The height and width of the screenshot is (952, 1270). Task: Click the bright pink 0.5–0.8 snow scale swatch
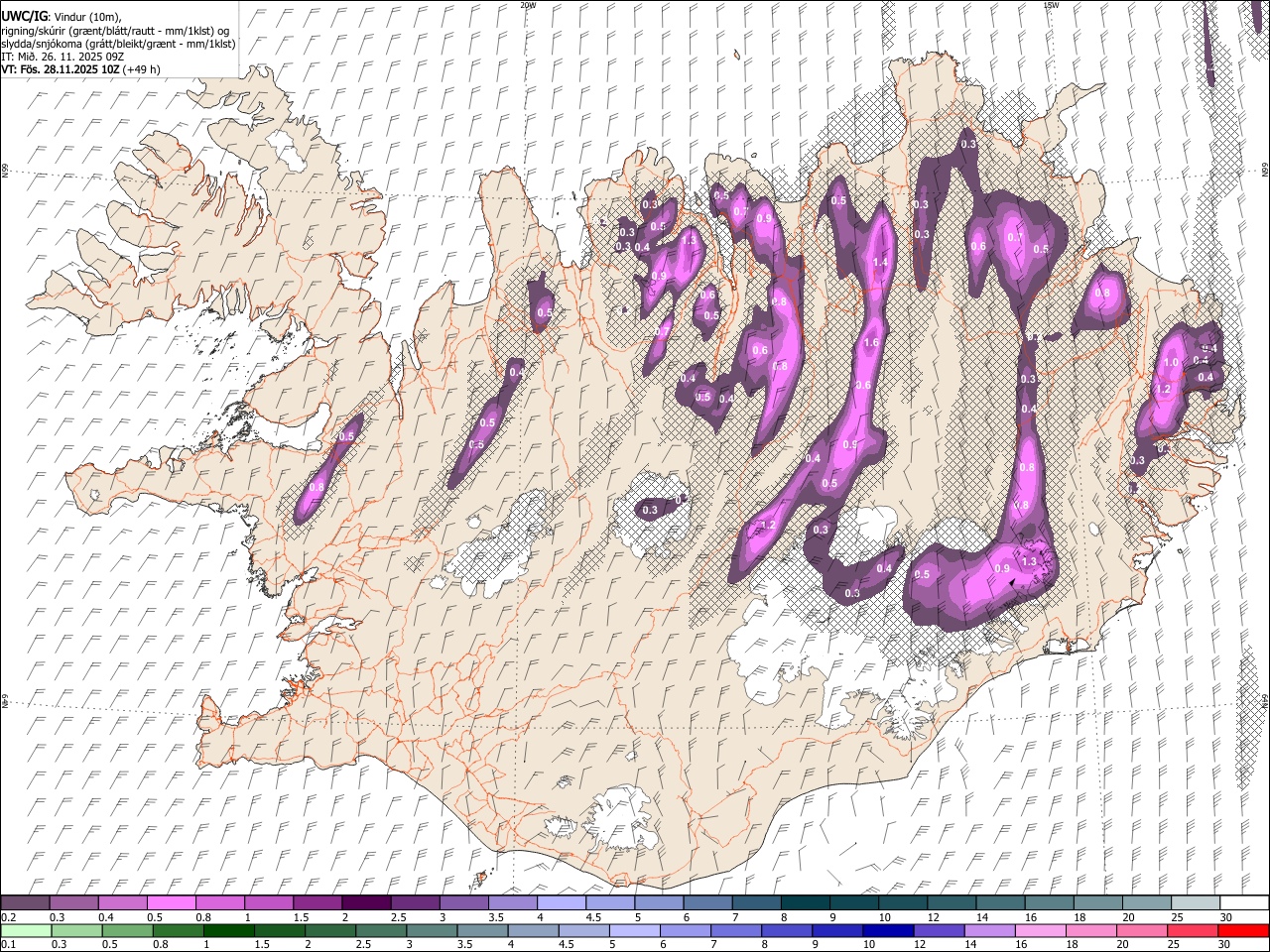coord(172,902)
